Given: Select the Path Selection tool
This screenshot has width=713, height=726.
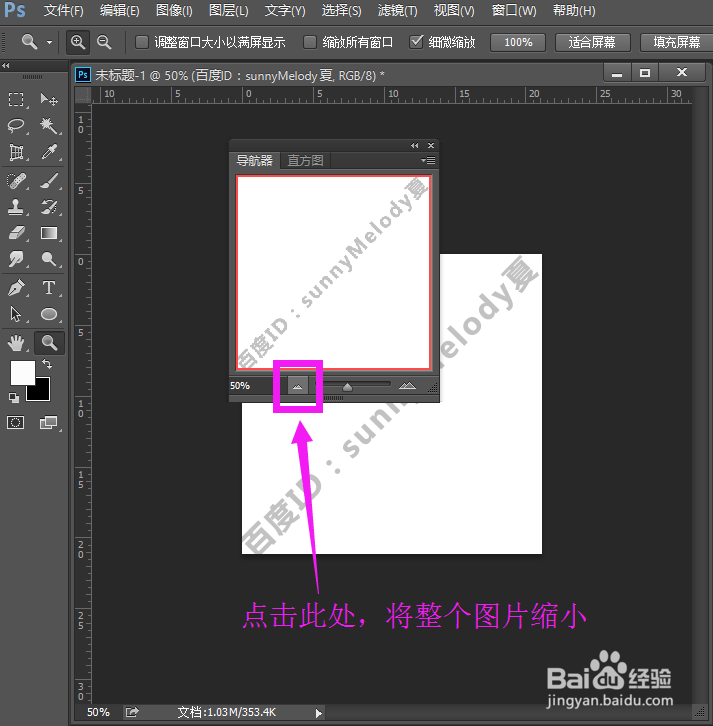Looking at the screenshot, I should coord(16,314).
